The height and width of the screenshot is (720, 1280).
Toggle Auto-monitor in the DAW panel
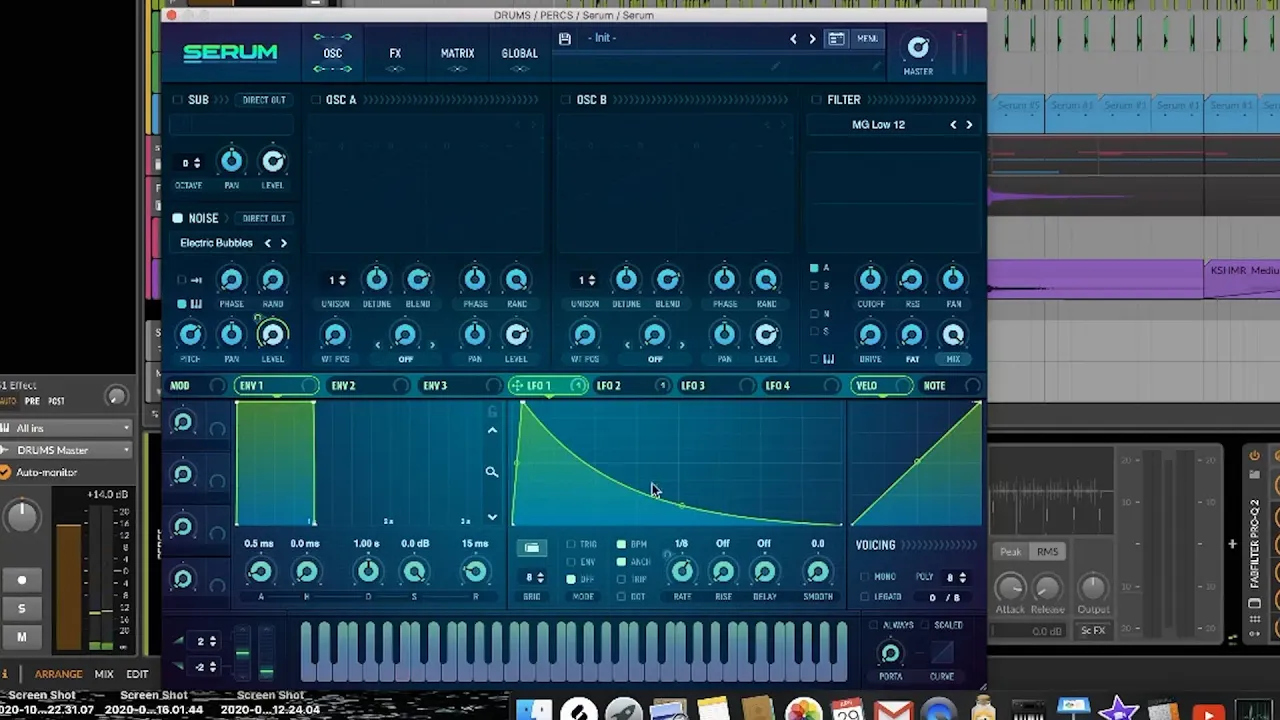point(6,472)
